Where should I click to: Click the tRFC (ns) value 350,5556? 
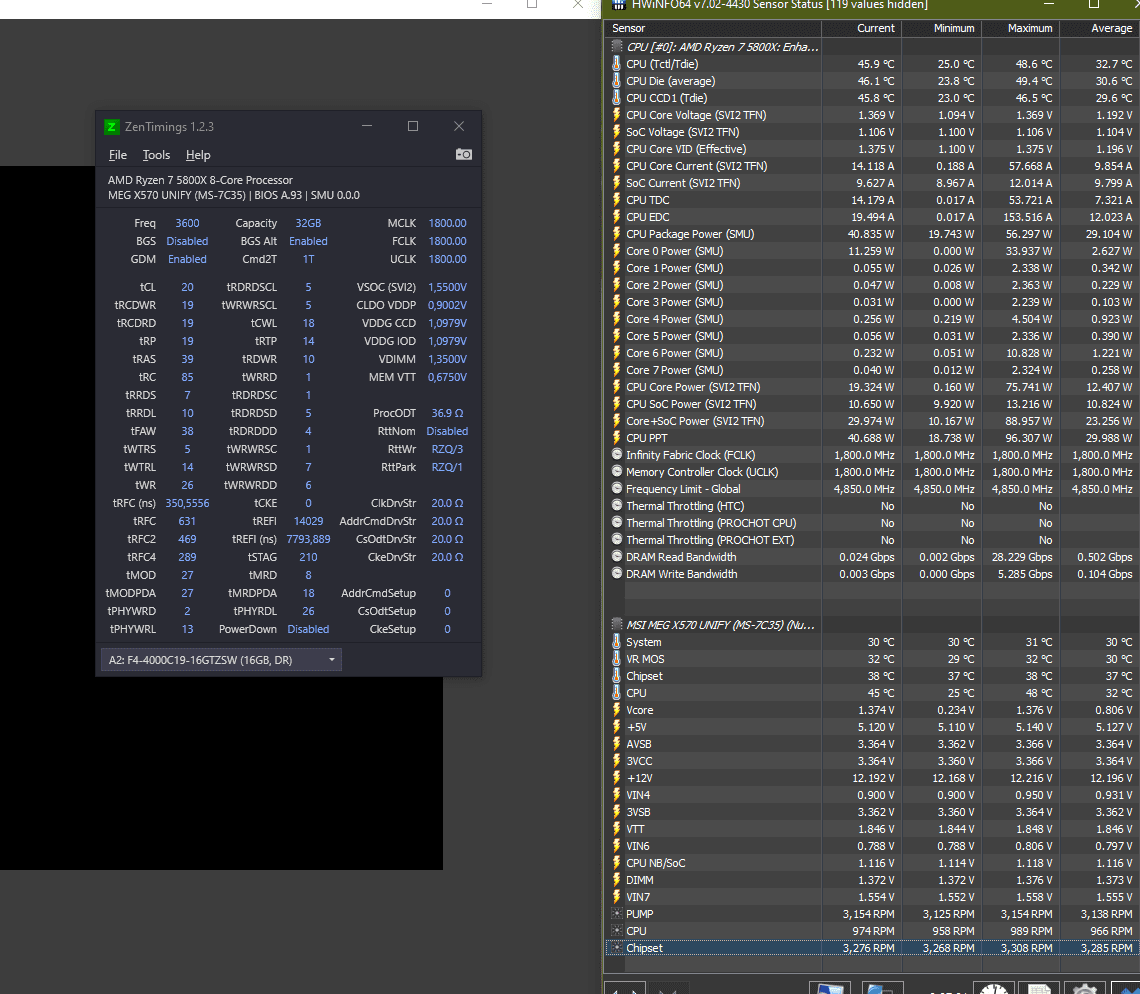(x=187, y=503)
